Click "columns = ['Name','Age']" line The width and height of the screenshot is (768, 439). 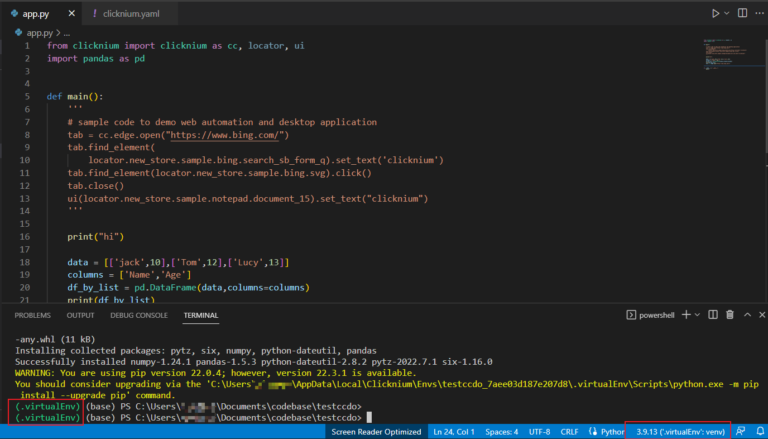coord(129,275)
